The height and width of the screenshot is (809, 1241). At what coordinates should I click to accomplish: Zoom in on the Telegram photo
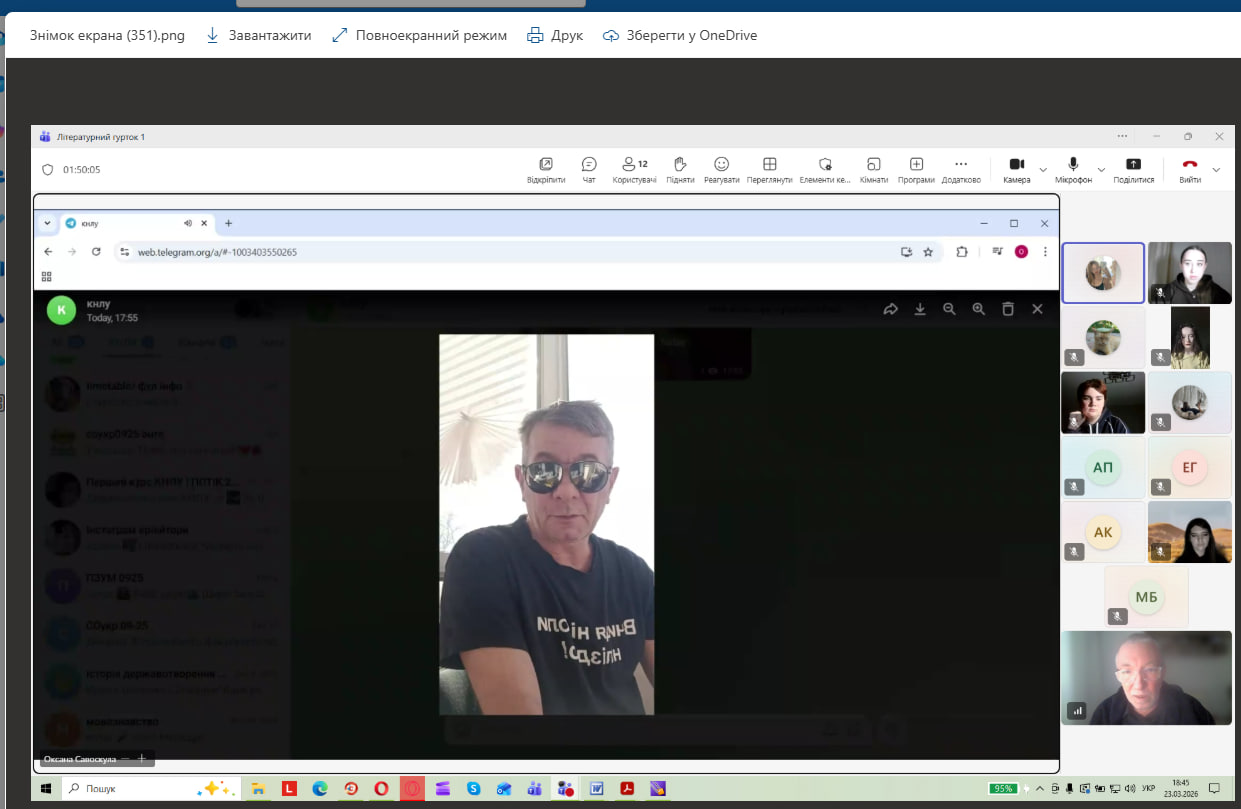click(x=979, y=310)
